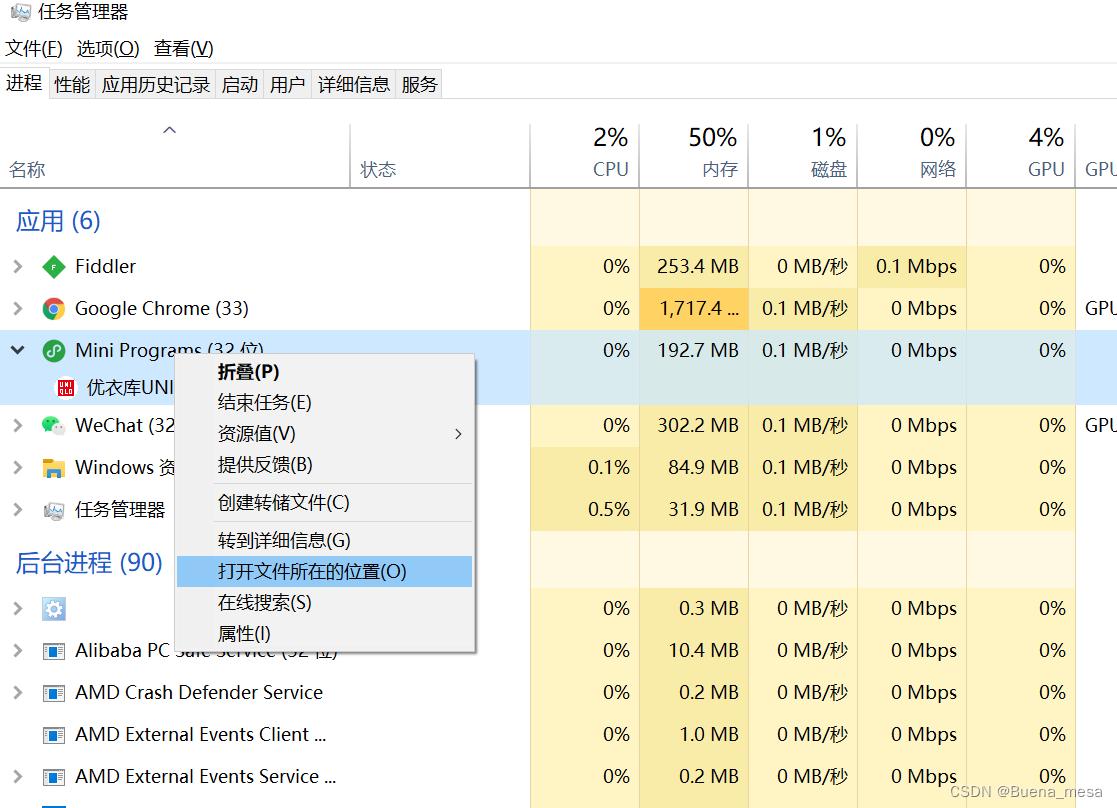Sort by the 内存 column header

(694, 156)
